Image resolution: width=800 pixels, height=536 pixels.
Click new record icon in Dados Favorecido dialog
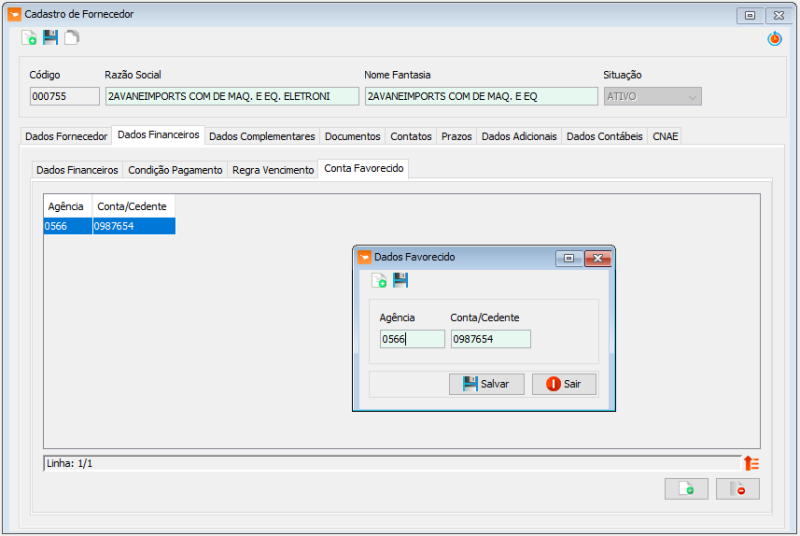tap(379, 280)
